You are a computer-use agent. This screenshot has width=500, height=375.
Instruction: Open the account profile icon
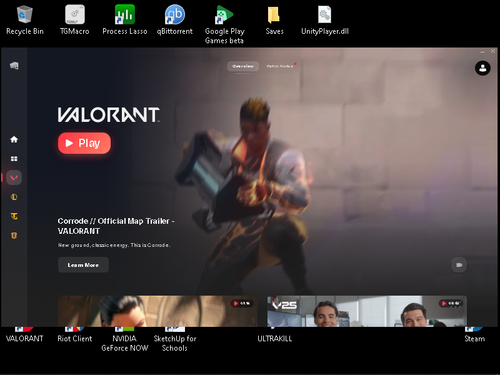pyautogui.click(x=482, y=68)
